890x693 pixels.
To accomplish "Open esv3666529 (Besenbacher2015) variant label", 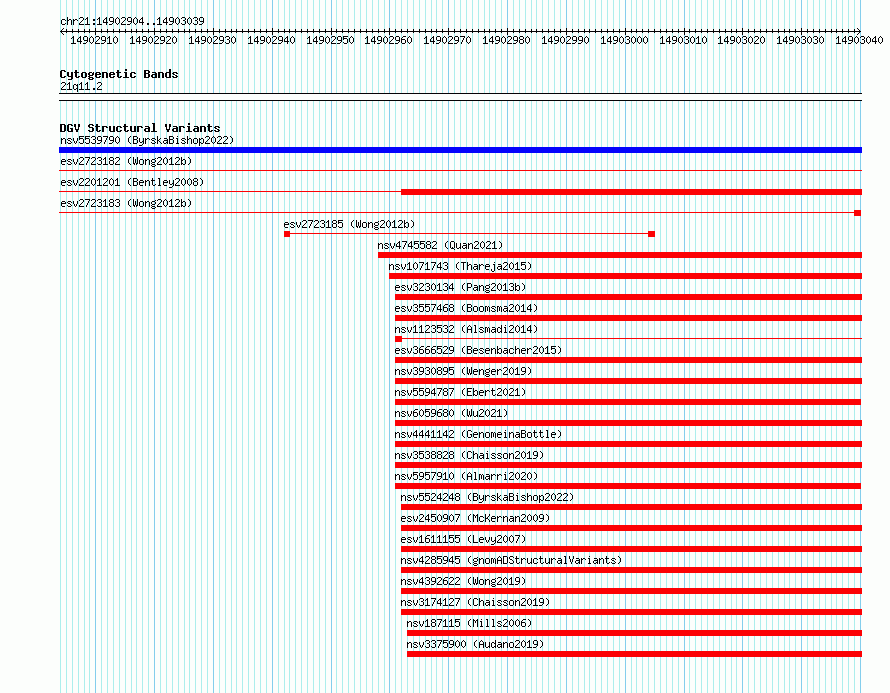I will pyautogui.click(x=478, y=350).
